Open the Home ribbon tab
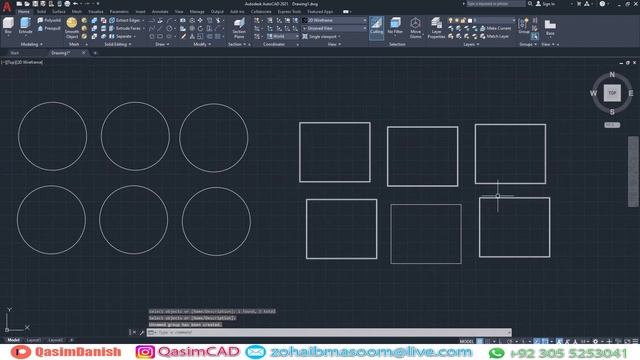Screen dimensions: 640x360 tap(24, 11)
